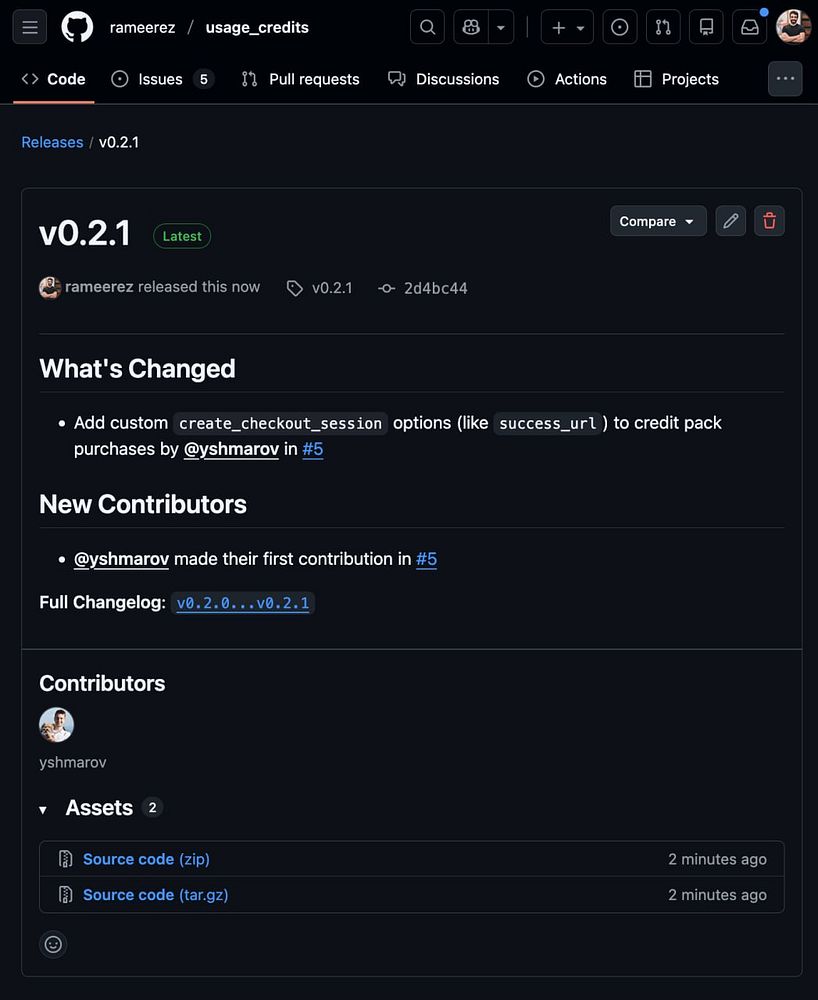
Task: Delete the release with trash icon
Action: tap(769, 221)
